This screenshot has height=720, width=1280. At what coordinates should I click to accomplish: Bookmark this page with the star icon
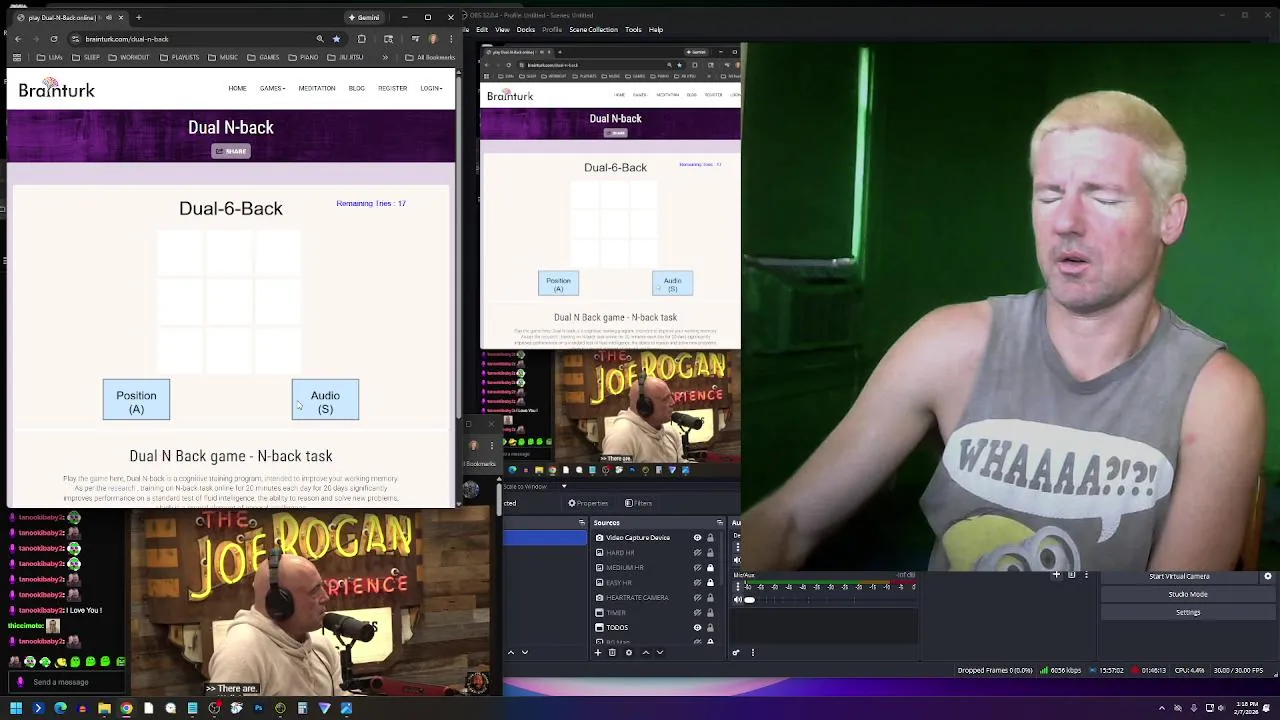tap(336, 39)
